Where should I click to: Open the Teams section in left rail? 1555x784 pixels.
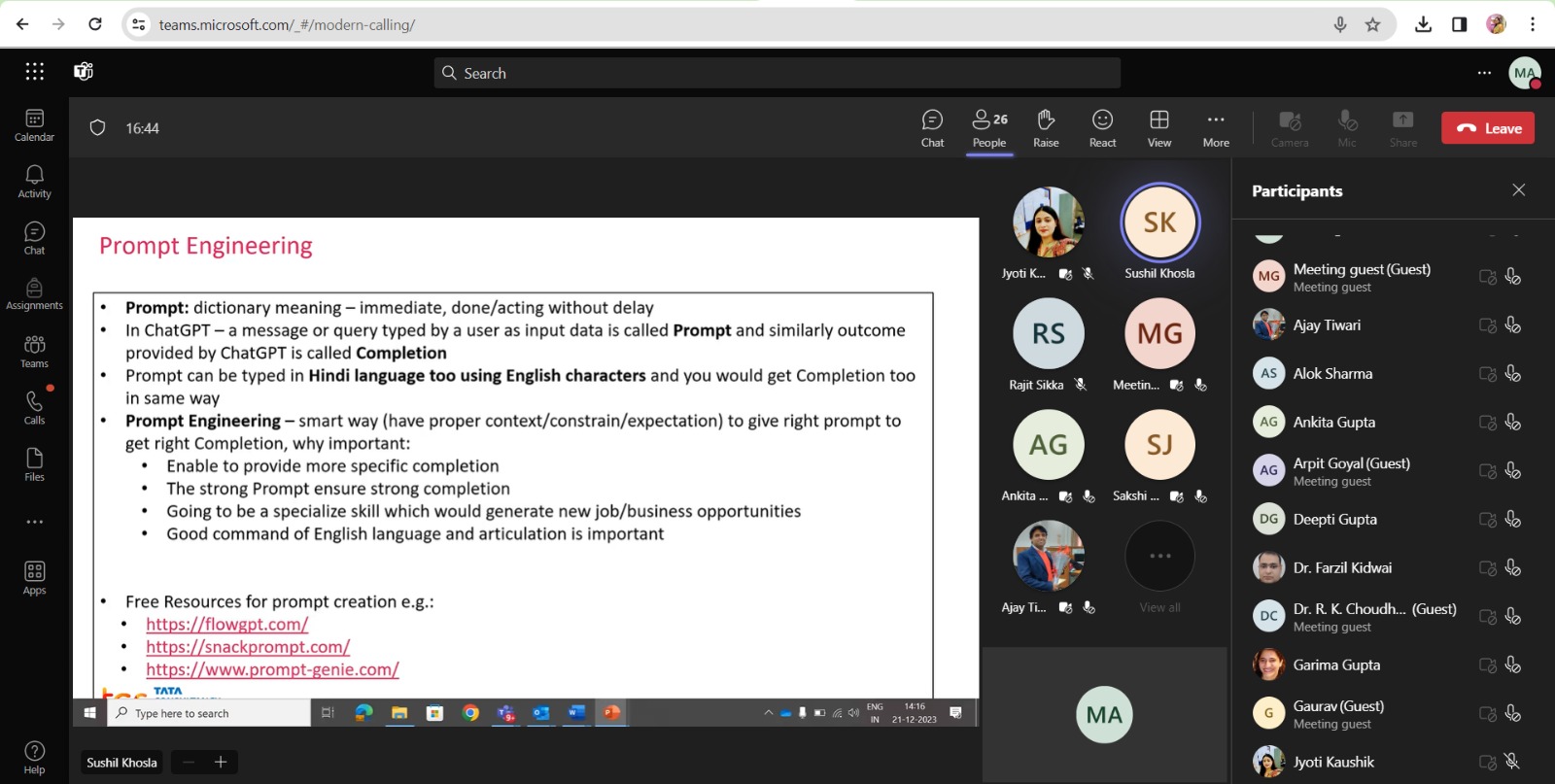click(x=34, y=352)
